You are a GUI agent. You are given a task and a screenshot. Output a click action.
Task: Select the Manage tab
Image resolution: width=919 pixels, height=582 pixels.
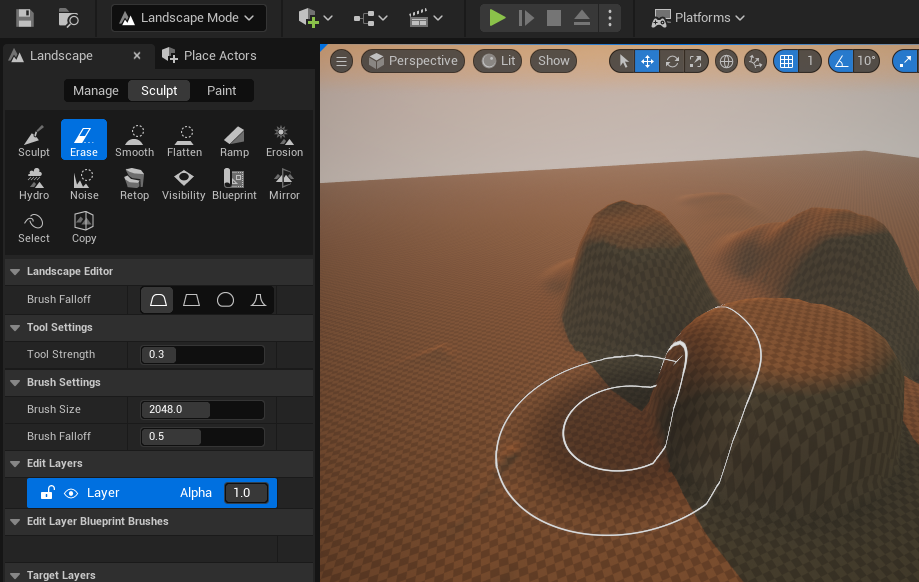(96, 91)
